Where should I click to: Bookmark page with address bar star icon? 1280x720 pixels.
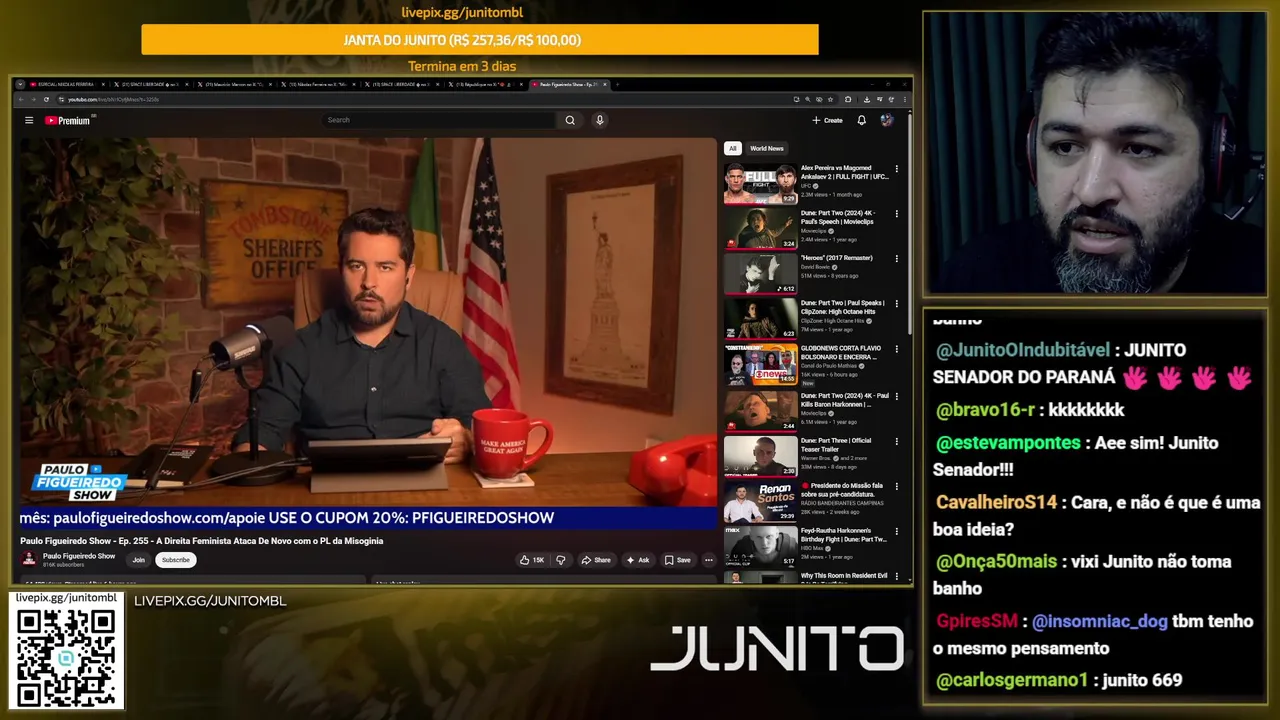(x=832, y=100)
